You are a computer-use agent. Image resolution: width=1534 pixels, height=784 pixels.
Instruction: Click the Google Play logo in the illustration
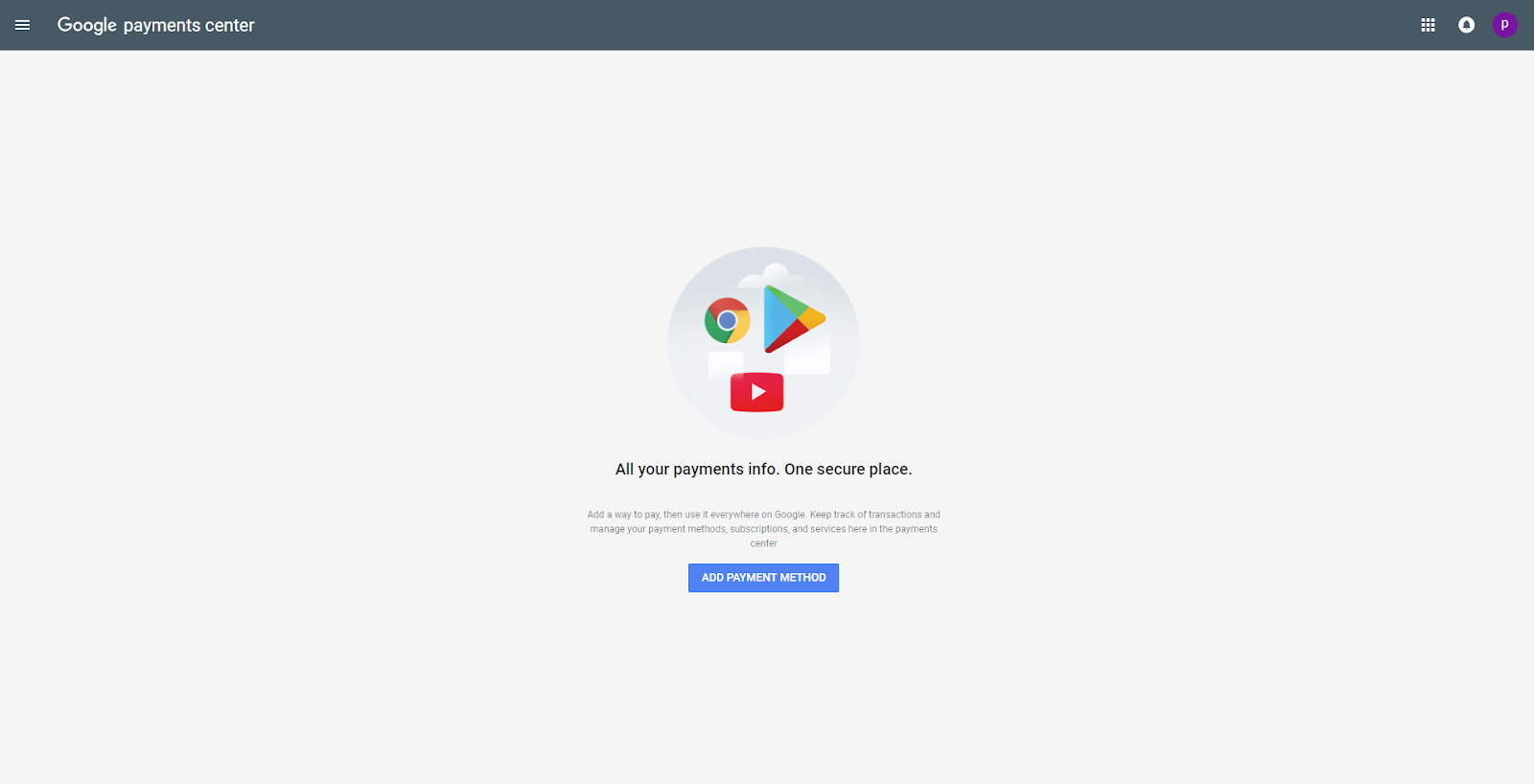794,319
